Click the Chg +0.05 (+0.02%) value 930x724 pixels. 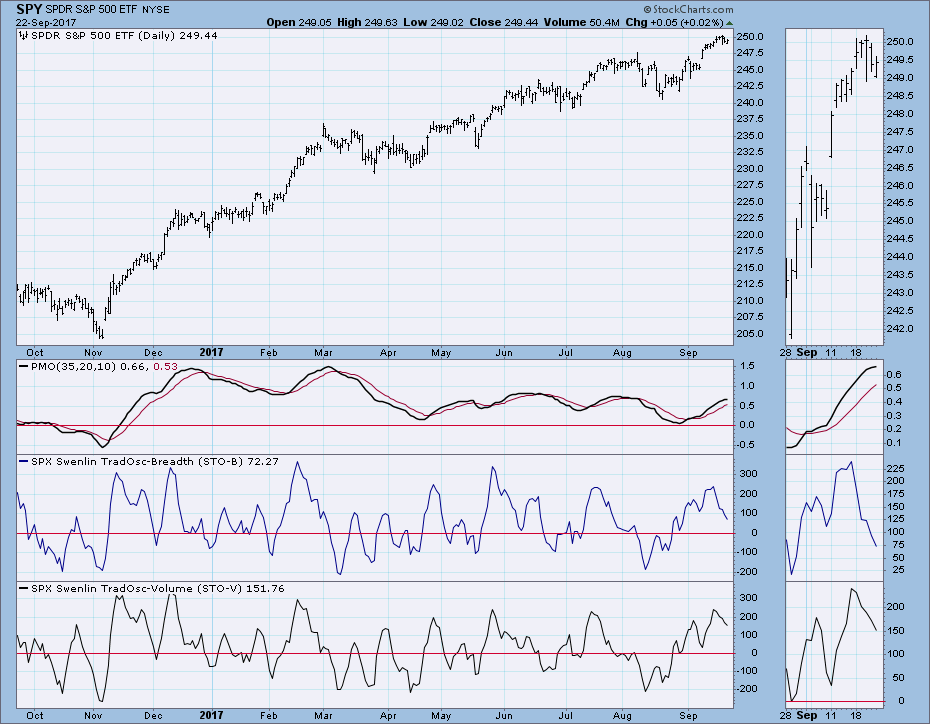pyautogui.click(x=674, y=23)
